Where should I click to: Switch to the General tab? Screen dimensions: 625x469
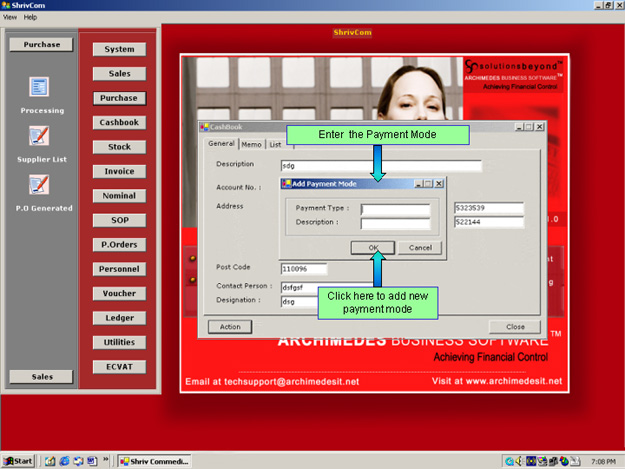pyautogui.click(x=221, y=143)
